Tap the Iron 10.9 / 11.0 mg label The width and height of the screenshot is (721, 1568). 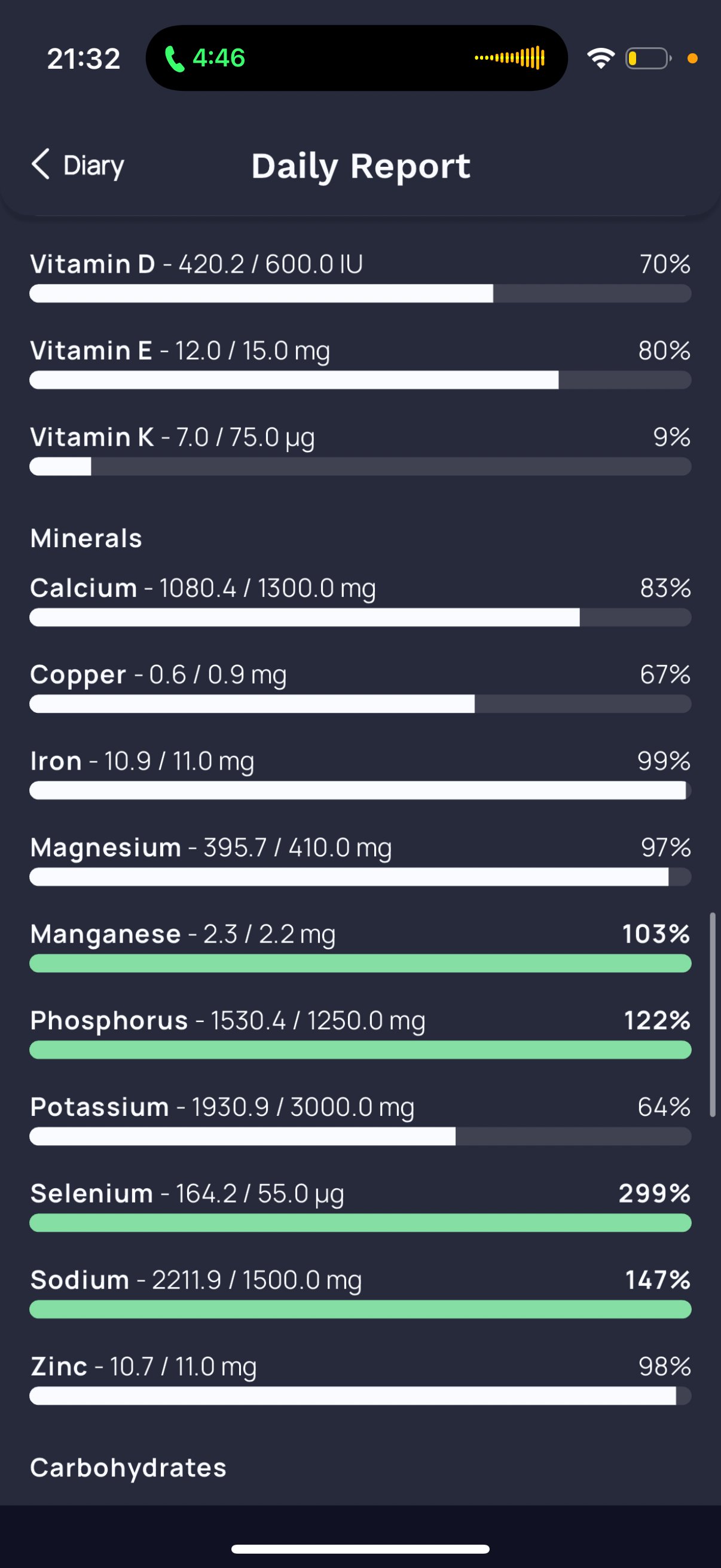(142, 761)
